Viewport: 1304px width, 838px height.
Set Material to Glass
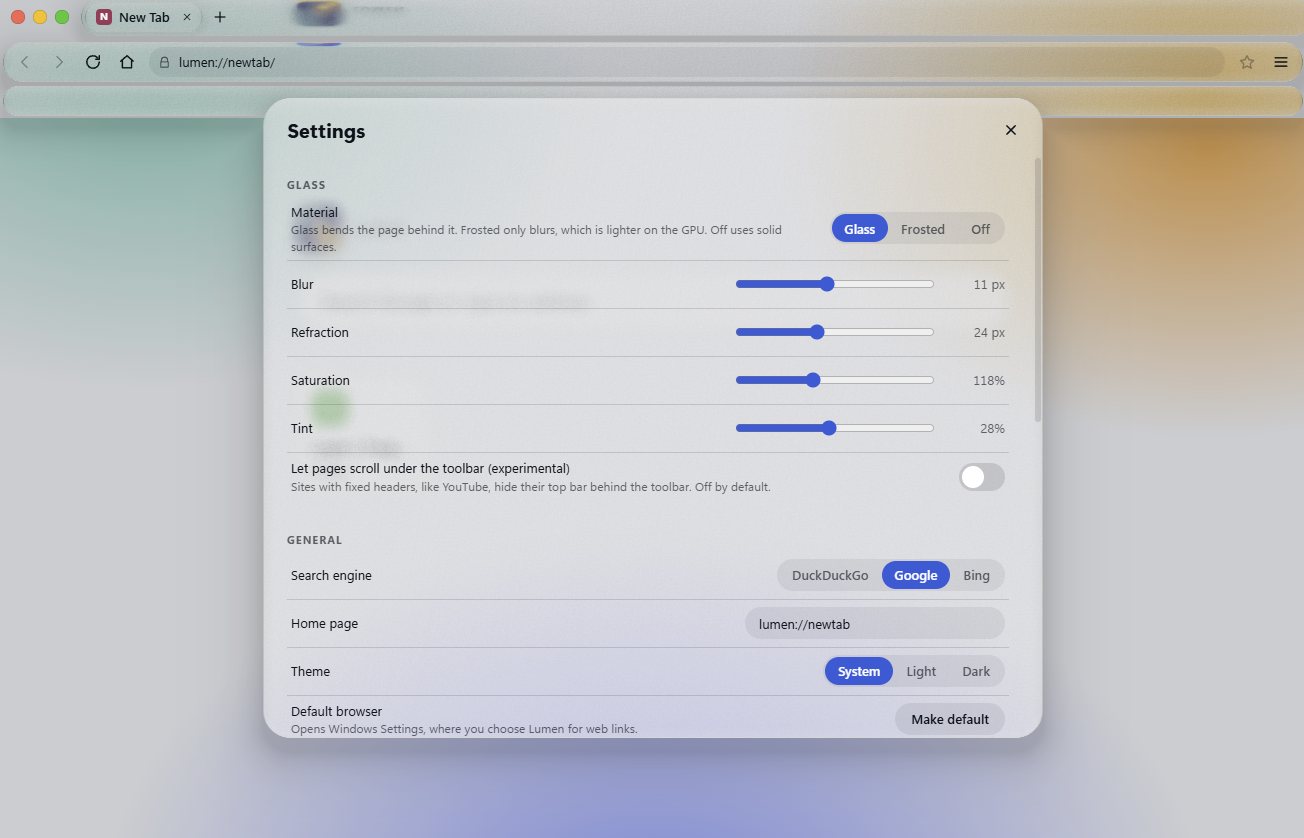click(x=859, y=229)
